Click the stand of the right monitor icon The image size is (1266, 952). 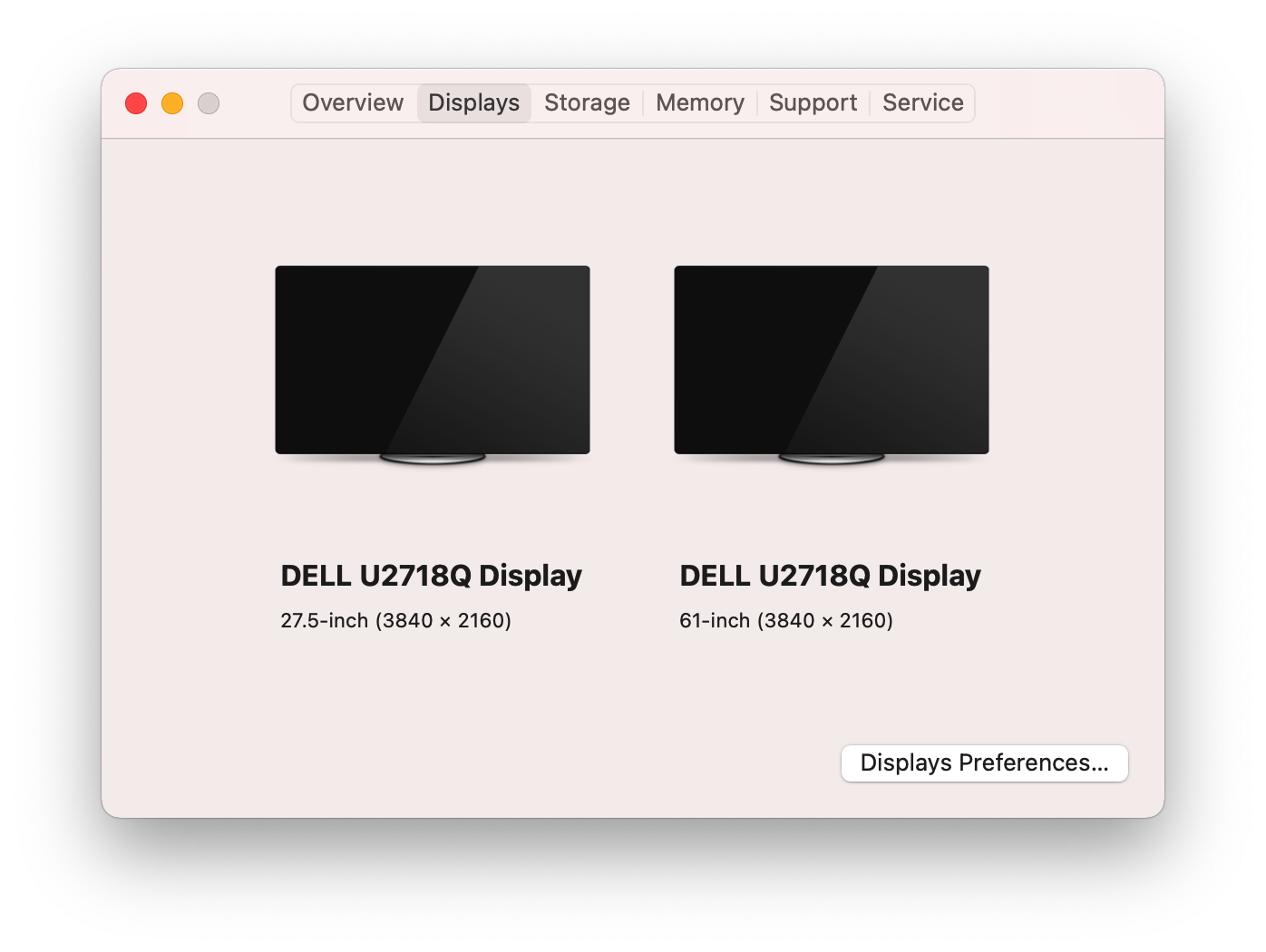coord(832,459)
